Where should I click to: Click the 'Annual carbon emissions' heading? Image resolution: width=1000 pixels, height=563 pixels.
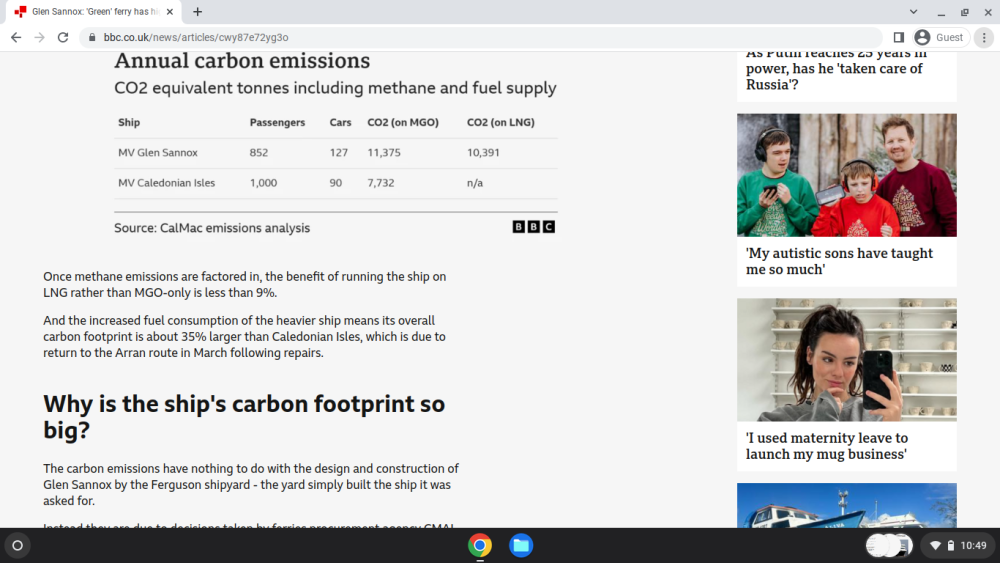pos(242,61)
